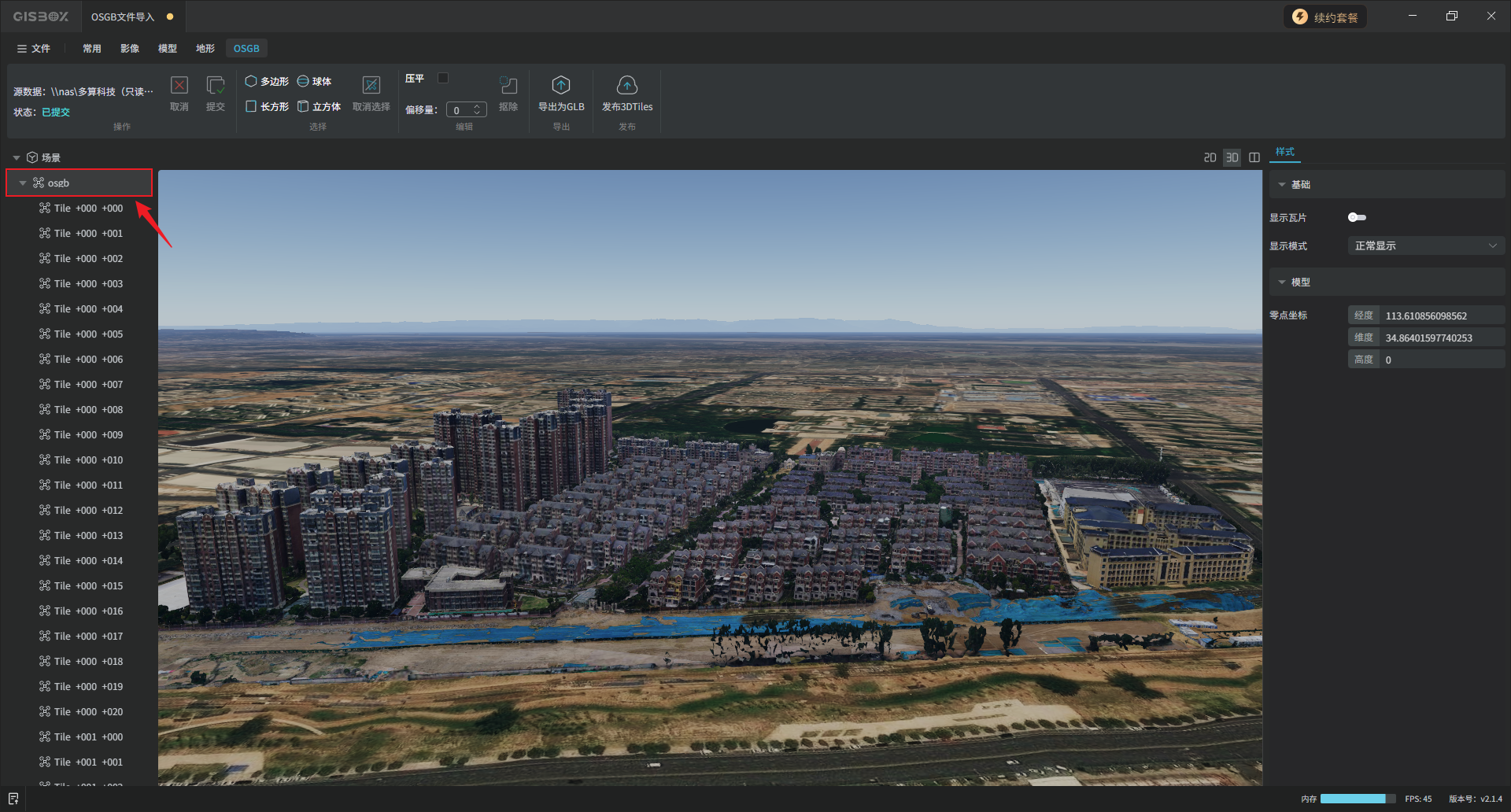Switch the viewport to 2D mode
This screenshot has width=1511, height=812.
1210,157
